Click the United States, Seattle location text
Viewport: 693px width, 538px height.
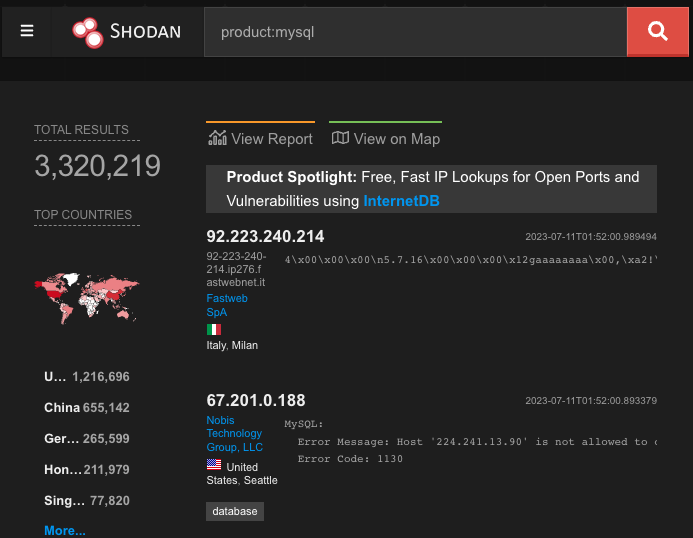click(x=242, y=473)
